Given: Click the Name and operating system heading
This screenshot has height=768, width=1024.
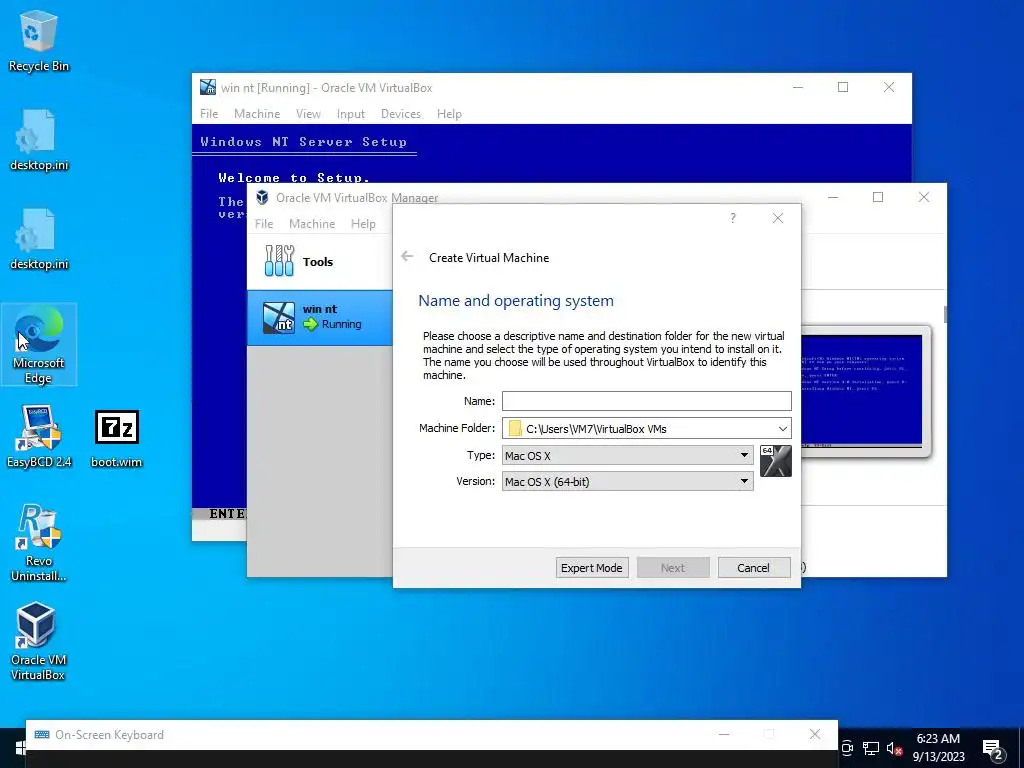Looking at the screenshot, I should pos(516,300).
